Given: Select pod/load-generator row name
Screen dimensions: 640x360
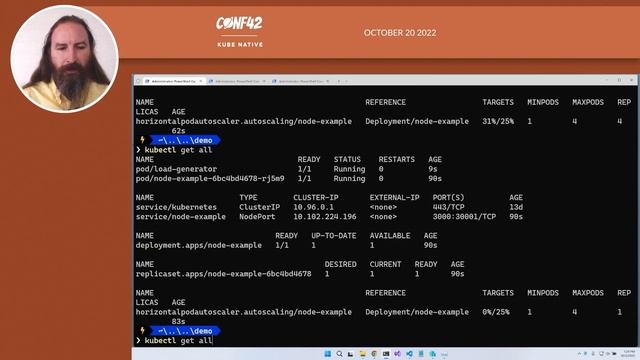Looking at the screenshot, I should [x=176, y=169].
